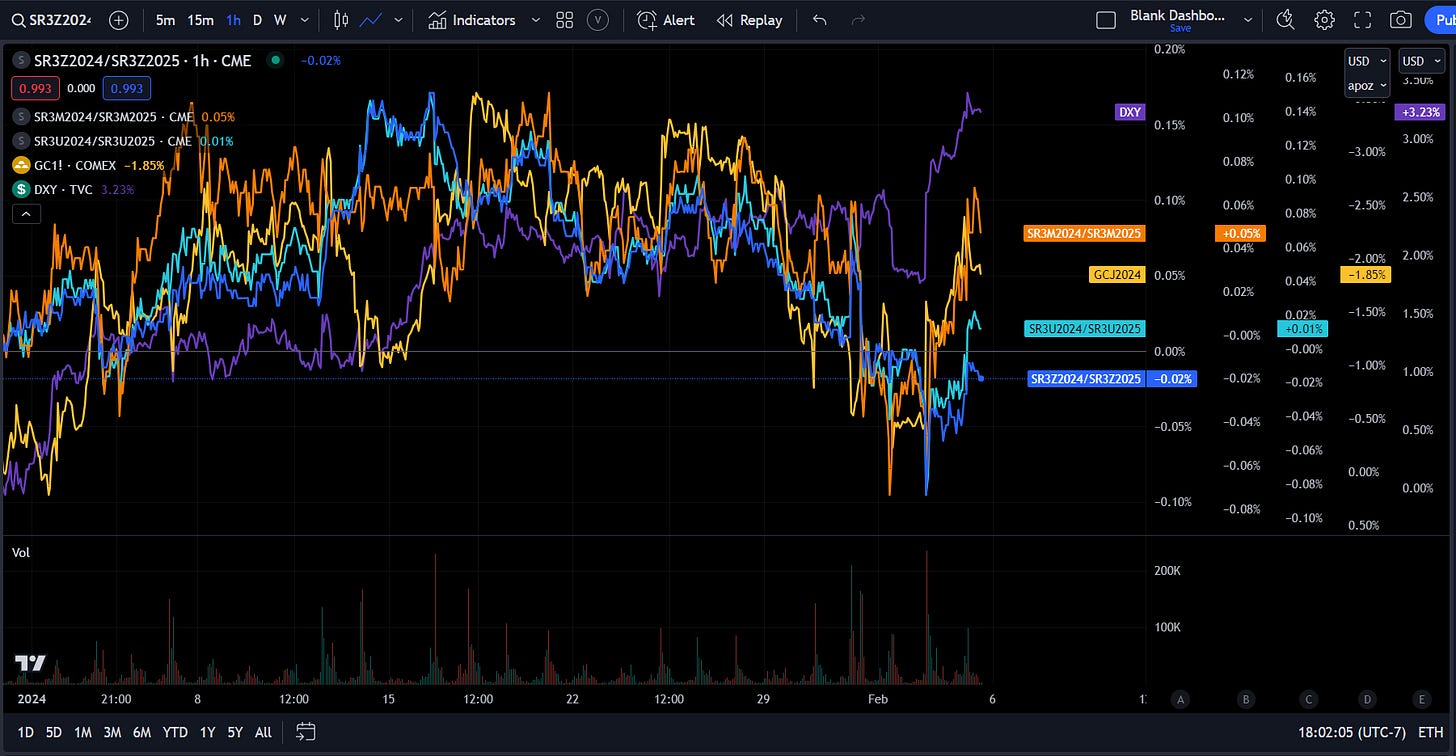Open the apoz unit dropdown
The width and height of the screenshot is (1456, 756).
1367,85
